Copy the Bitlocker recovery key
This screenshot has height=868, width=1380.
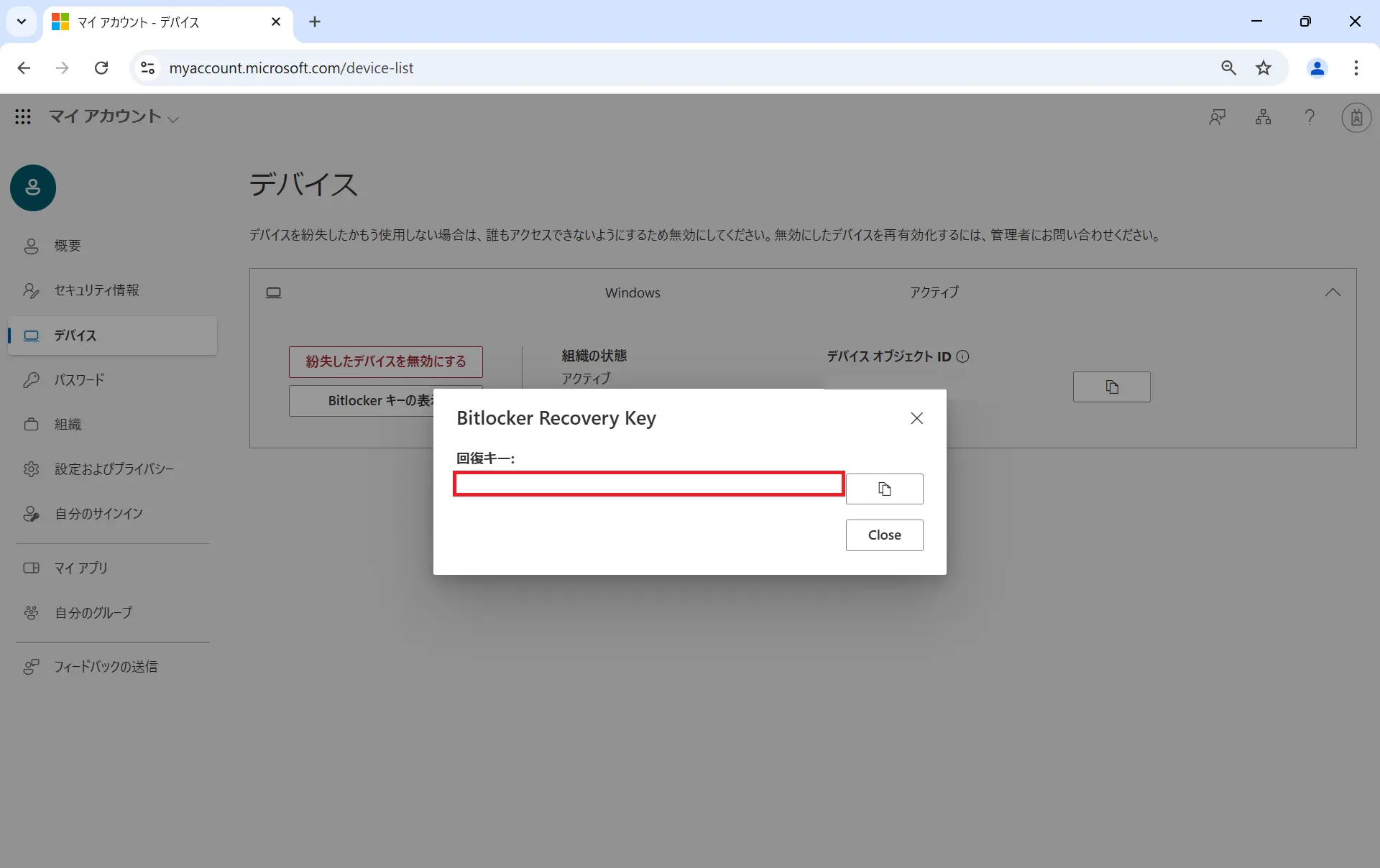(x=884, y=489)
